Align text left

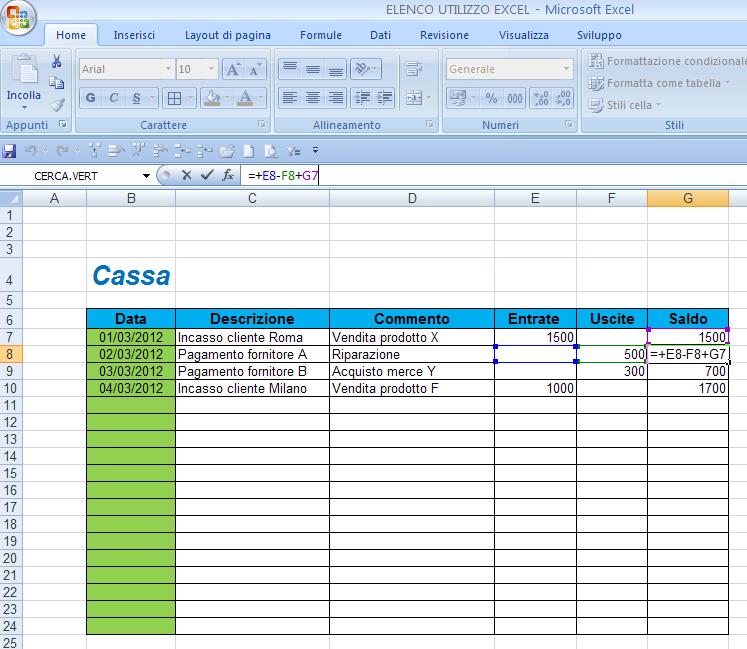tap(290, 98)
